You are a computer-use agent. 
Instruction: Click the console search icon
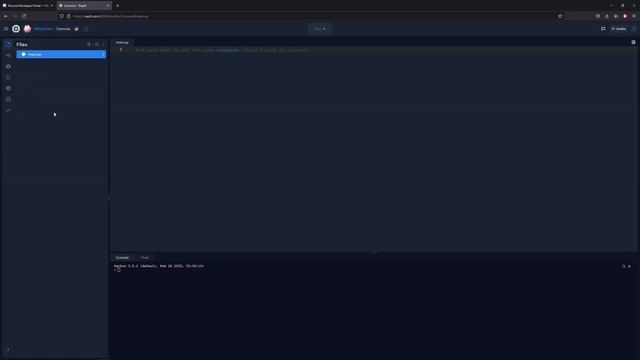(623, 266)
